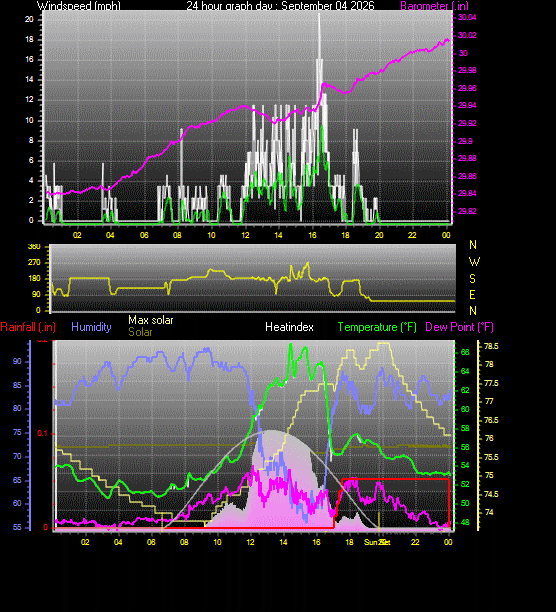
Task: Click the 0.1 rainfall scale marker
Action: pos(42,433)
